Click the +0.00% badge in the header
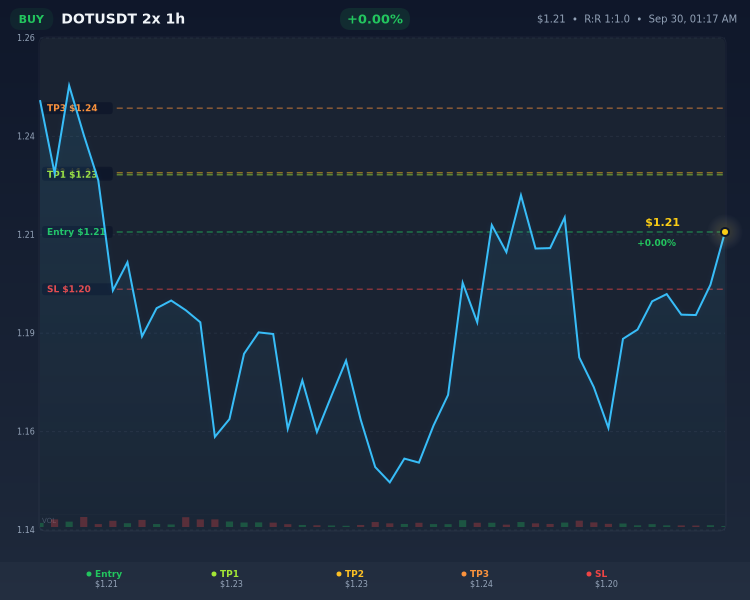Screen dimensions: 750x600 point(375,19)
